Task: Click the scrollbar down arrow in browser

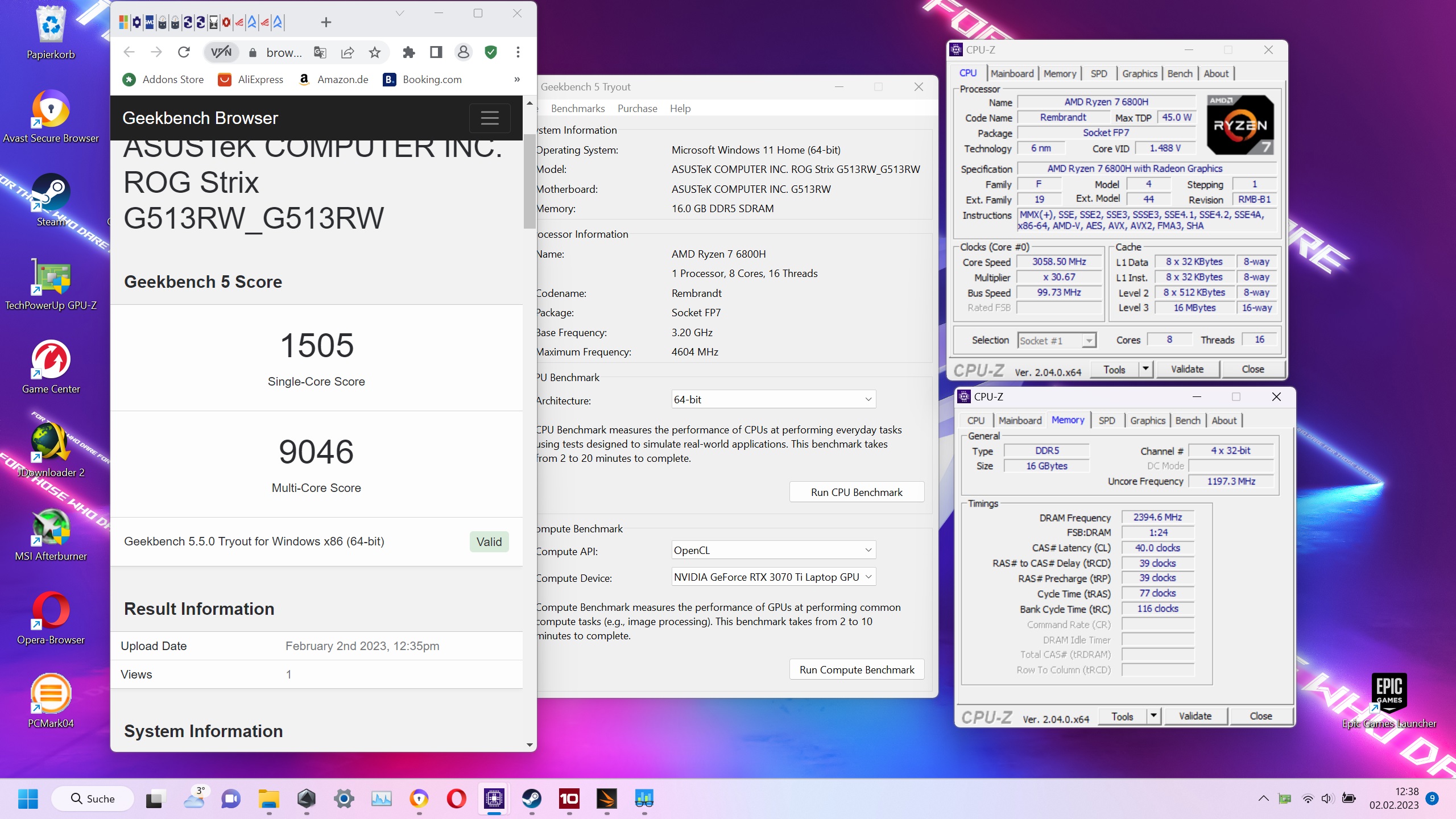Action: click(x=530, y=745)
